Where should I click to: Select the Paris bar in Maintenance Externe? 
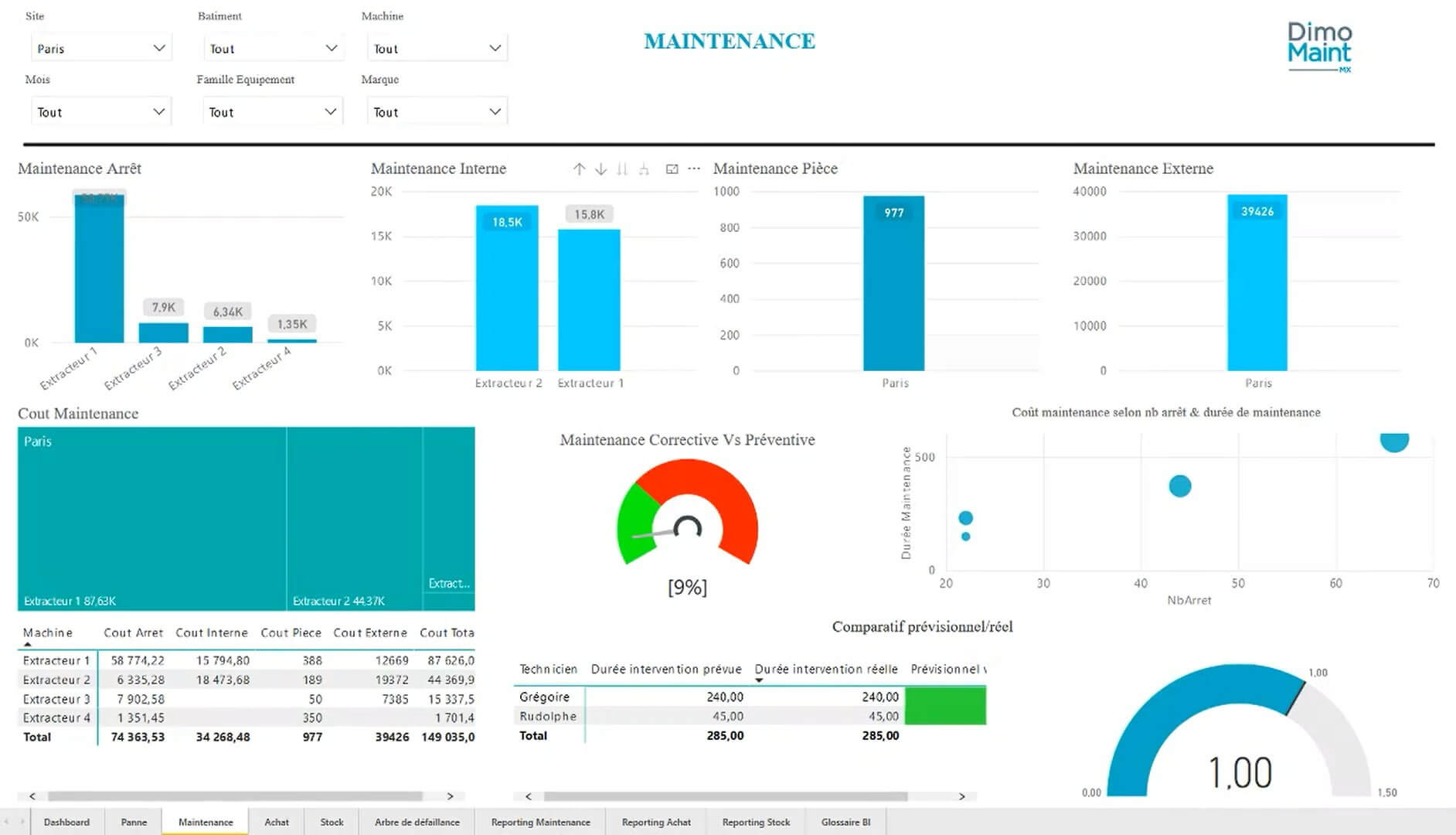(1257, 286)
